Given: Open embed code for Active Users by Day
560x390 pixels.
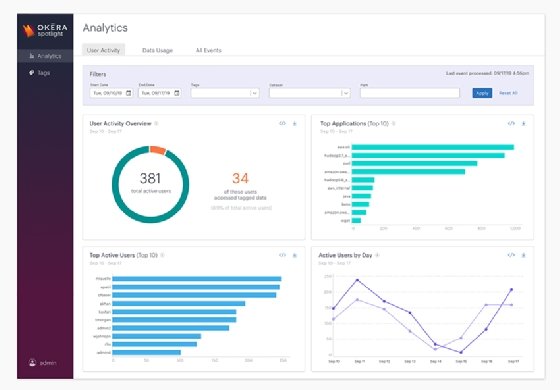Looking at the screenshot, I should coord(511,255).
